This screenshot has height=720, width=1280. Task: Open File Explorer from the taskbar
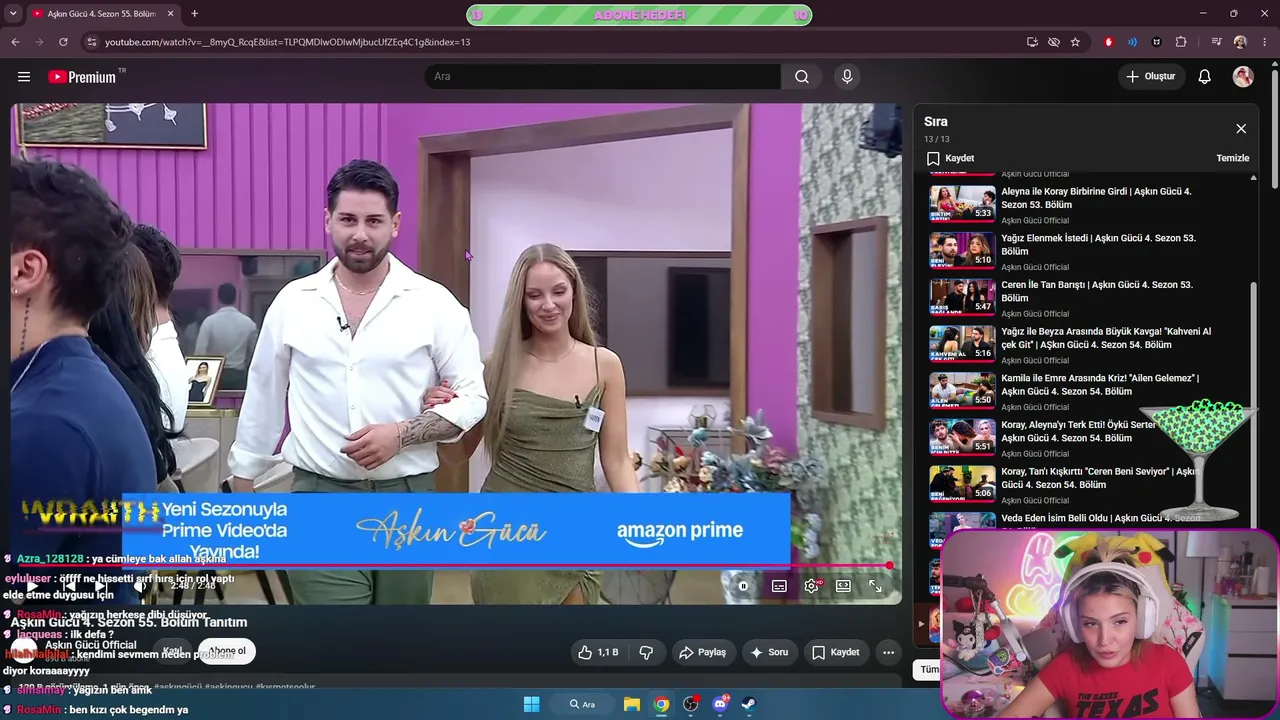[x=632, y=704]
